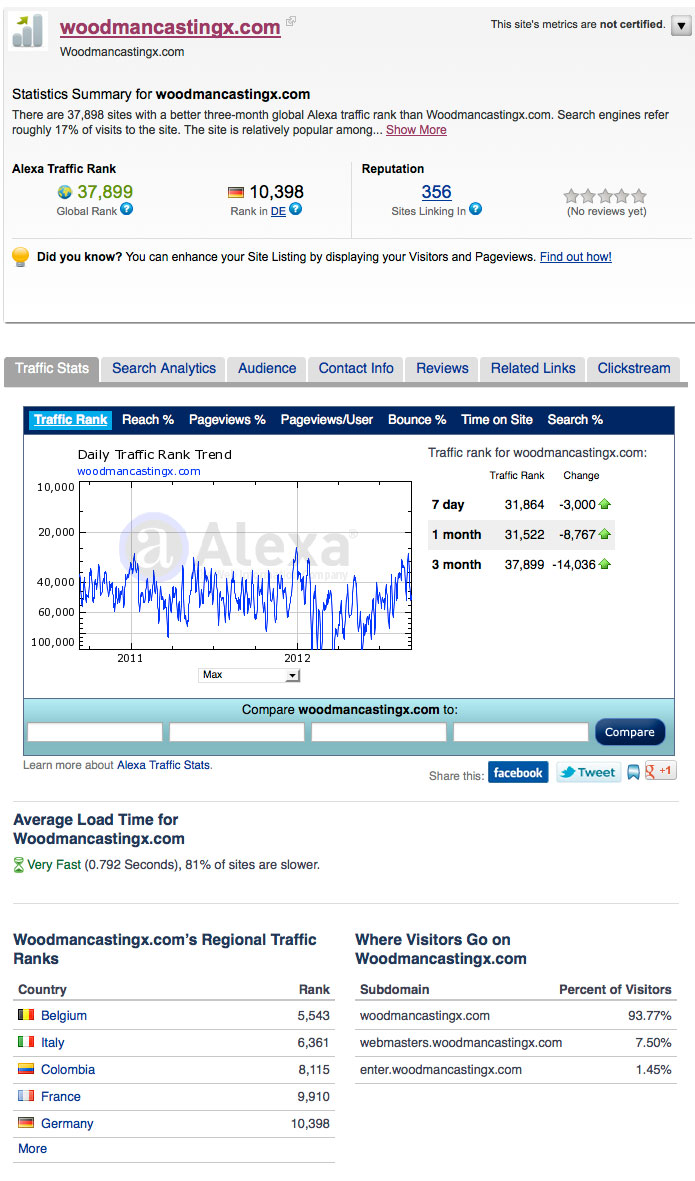Open the Max time range dropdown
Viewport: 695px width, 1181px height.
pos(250,676)
